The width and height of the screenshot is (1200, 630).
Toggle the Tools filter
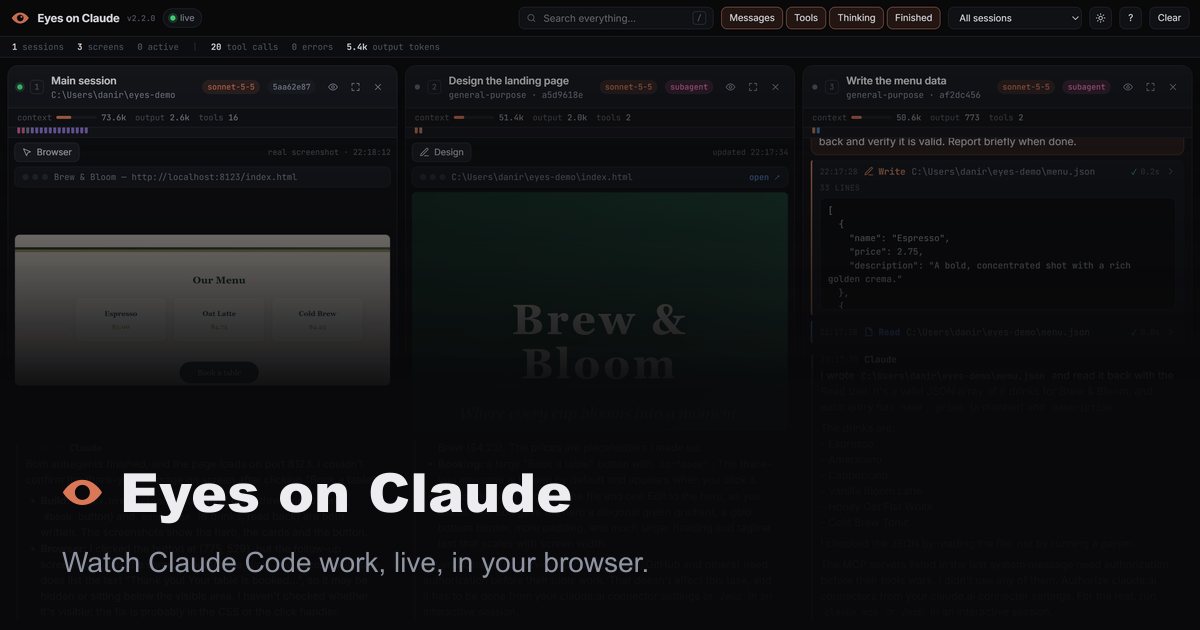tap(806, 18)
